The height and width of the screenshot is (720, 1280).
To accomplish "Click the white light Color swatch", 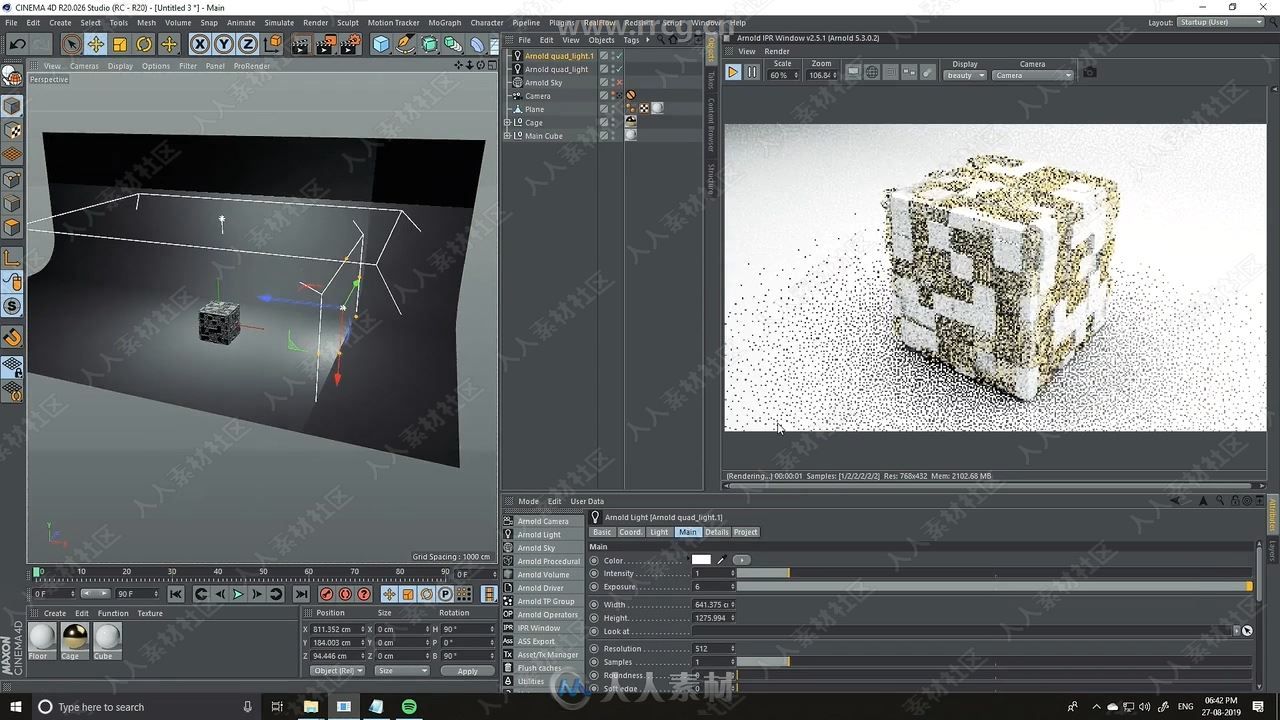I will point(701,560).
